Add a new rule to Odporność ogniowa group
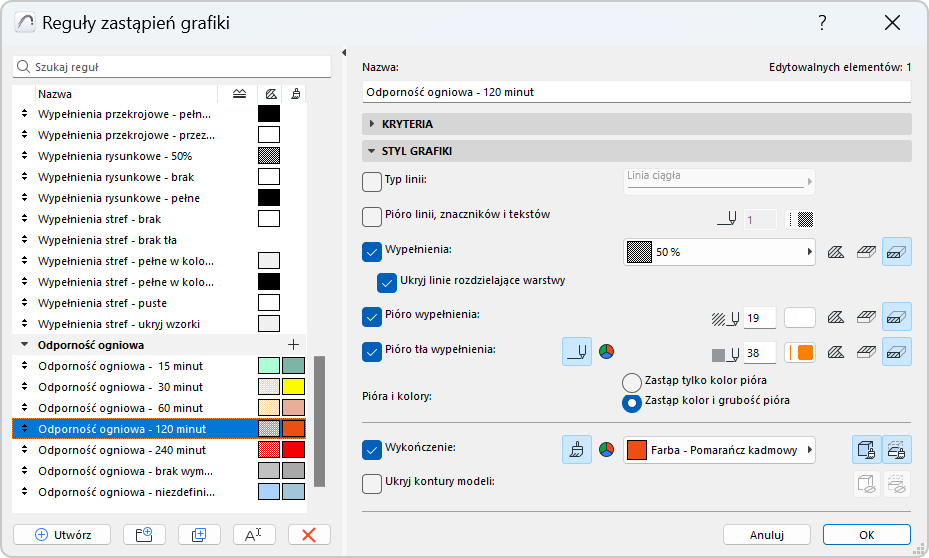Screen dimensions: 929x558 293,345
